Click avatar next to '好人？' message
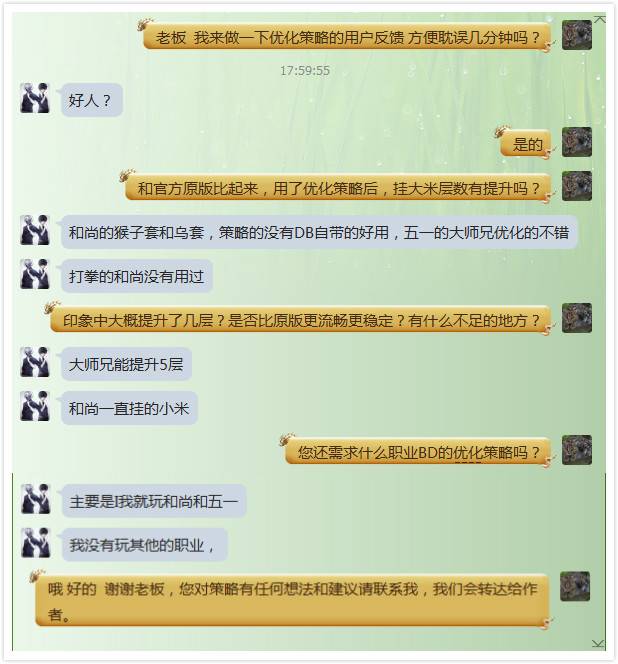This screenshot has width=618, height=664. pyautogui.click(x=35, y=98)
